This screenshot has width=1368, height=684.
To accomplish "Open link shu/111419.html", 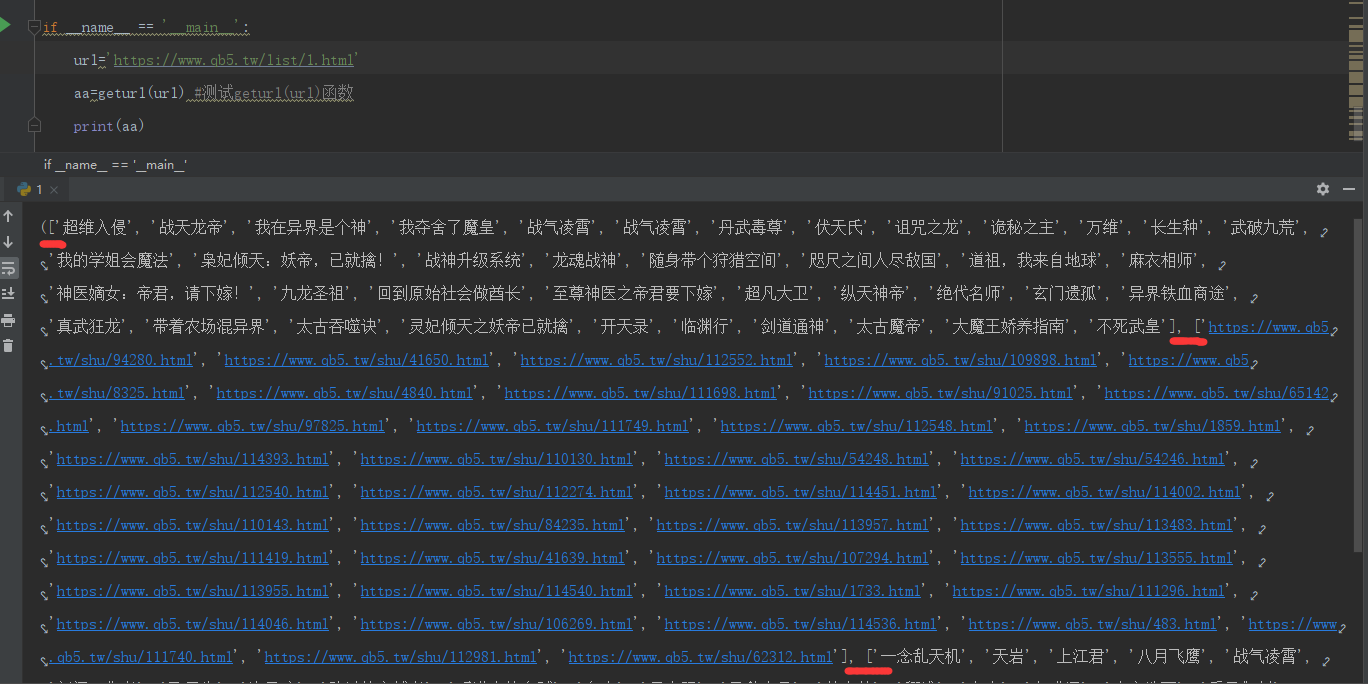I will tap(193, 558).
